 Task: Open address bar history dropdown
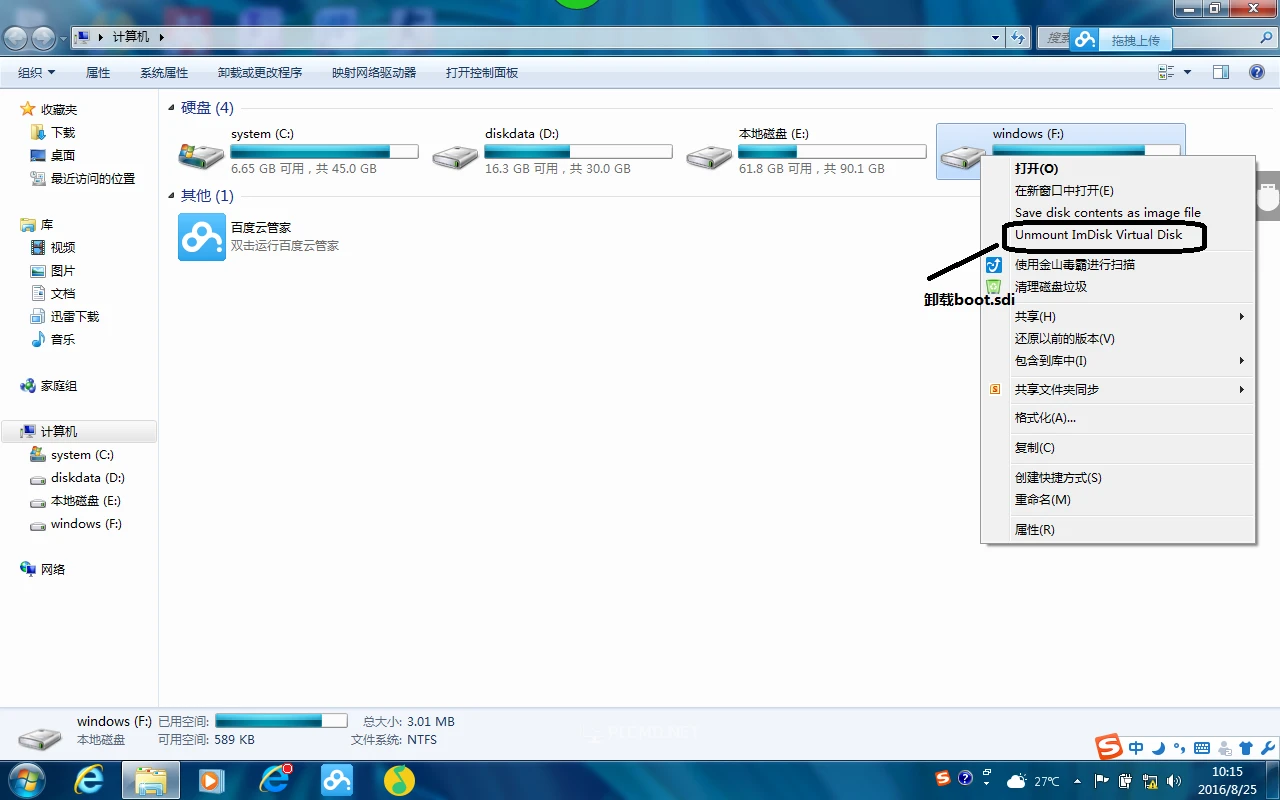[995, 37]
